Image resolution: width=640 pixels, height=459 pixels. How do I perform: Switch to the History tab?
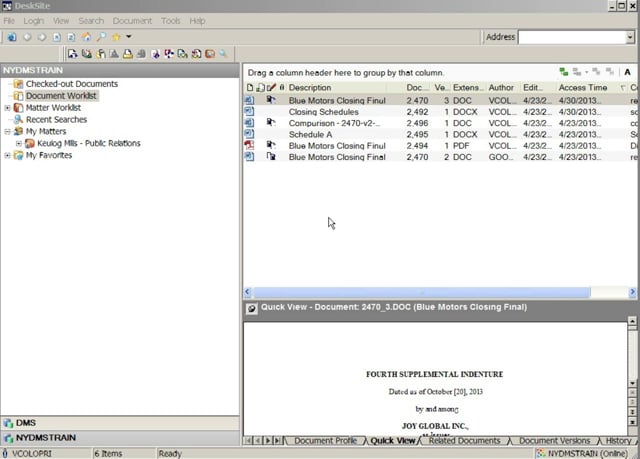click(618, 441)
